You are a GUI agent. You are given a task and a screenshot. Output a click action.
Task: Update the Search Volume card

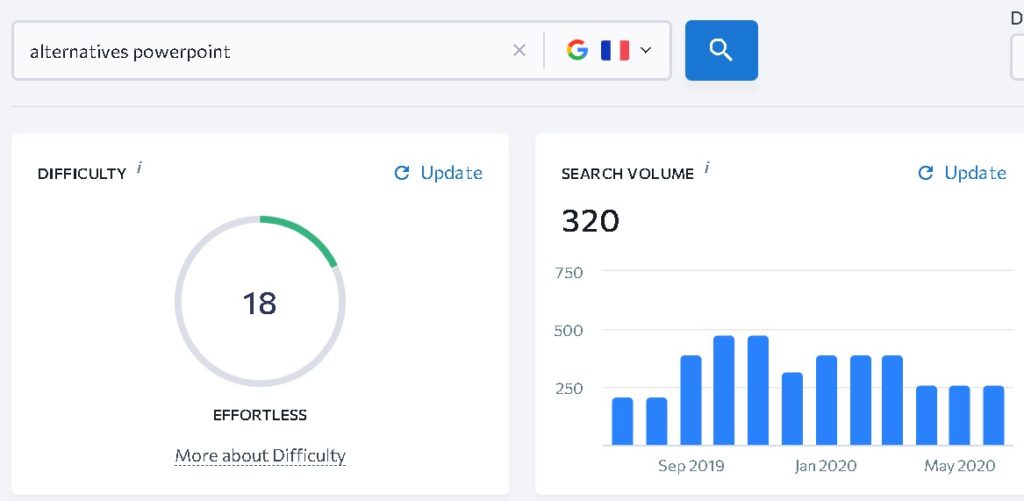click(x=962, y=173)
